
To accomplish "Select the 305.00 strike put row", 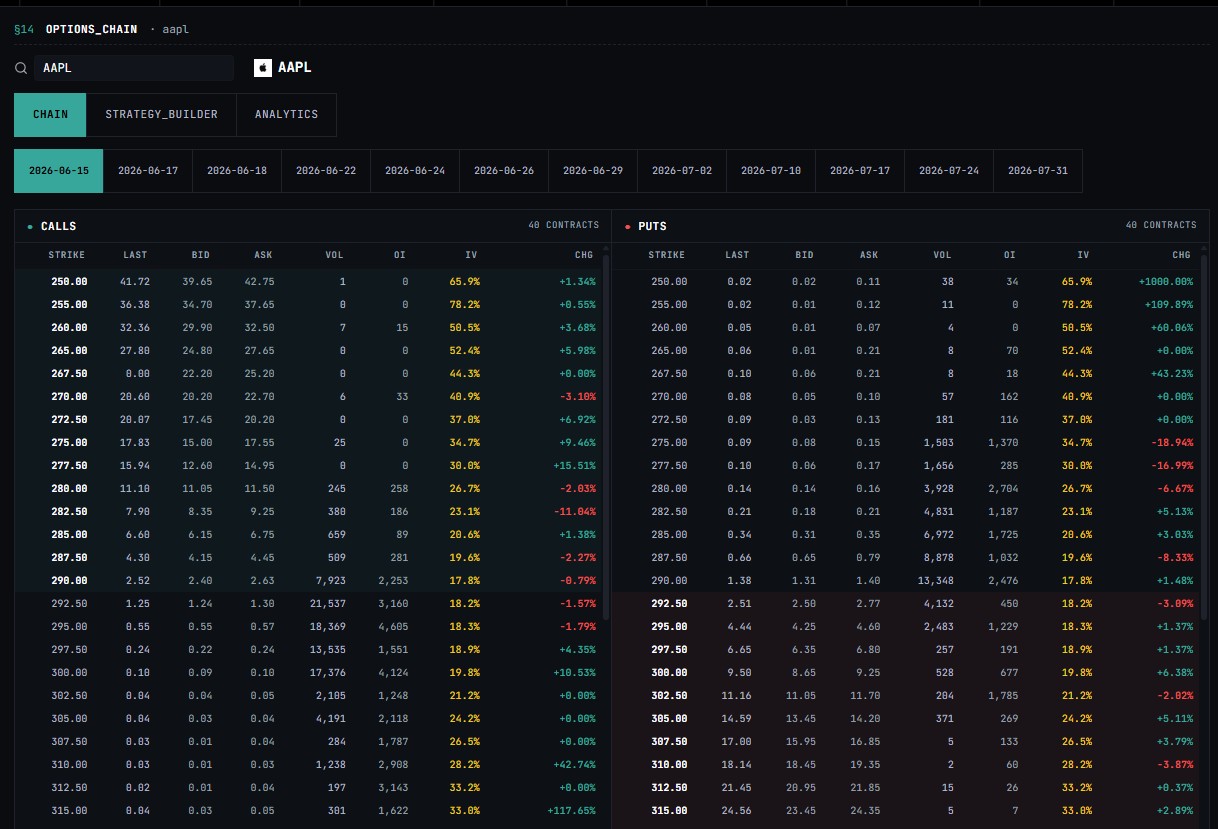I will point(907,719).
